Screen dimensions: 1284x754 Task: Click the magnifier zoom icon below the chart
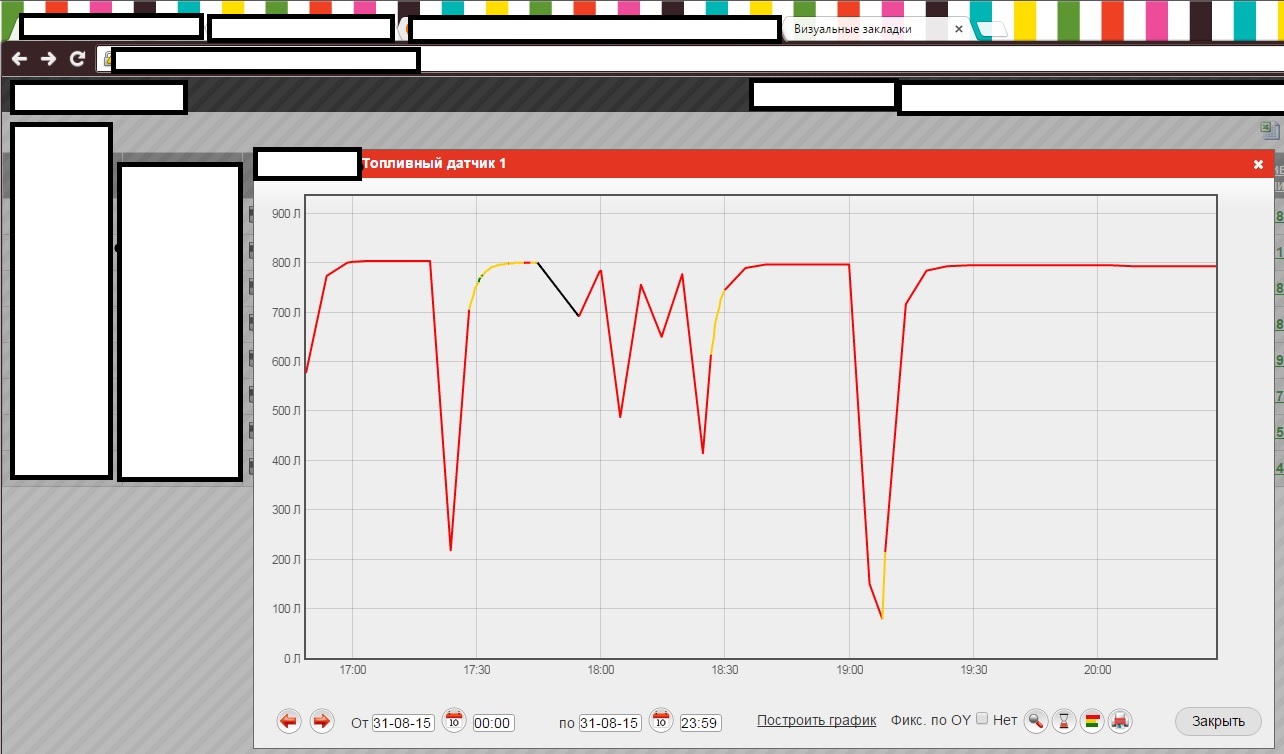(1036, 720)
